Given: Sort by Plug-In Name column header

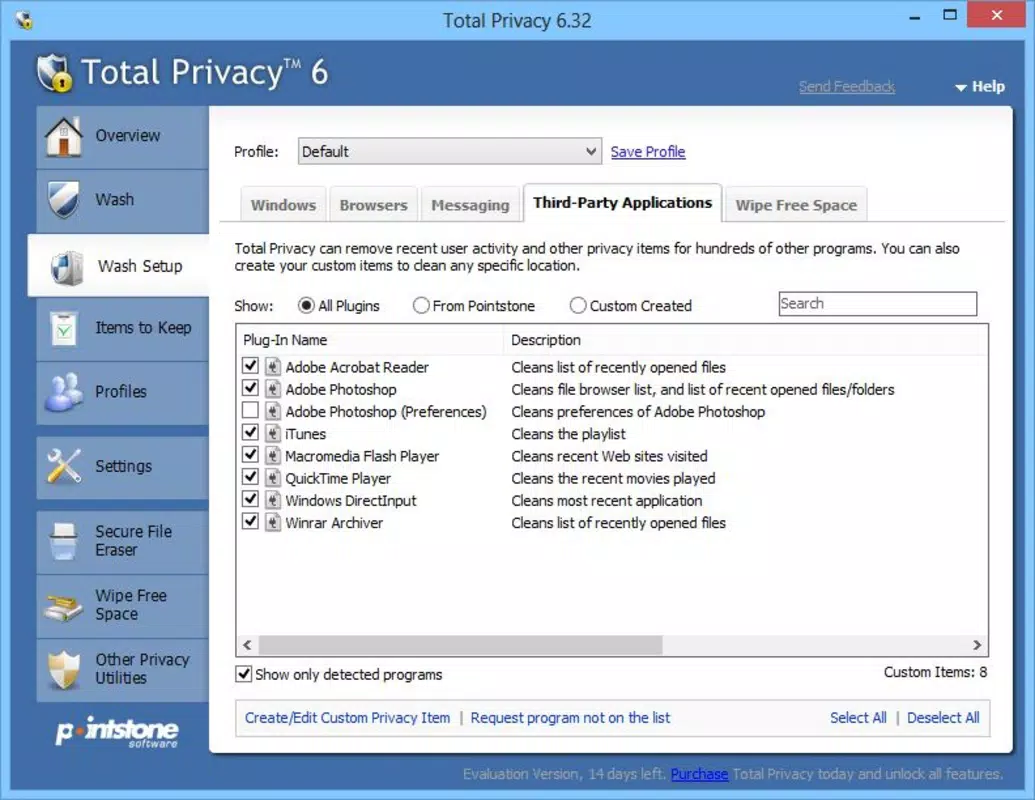Looking at the screenshot, I should pos(370,340).
